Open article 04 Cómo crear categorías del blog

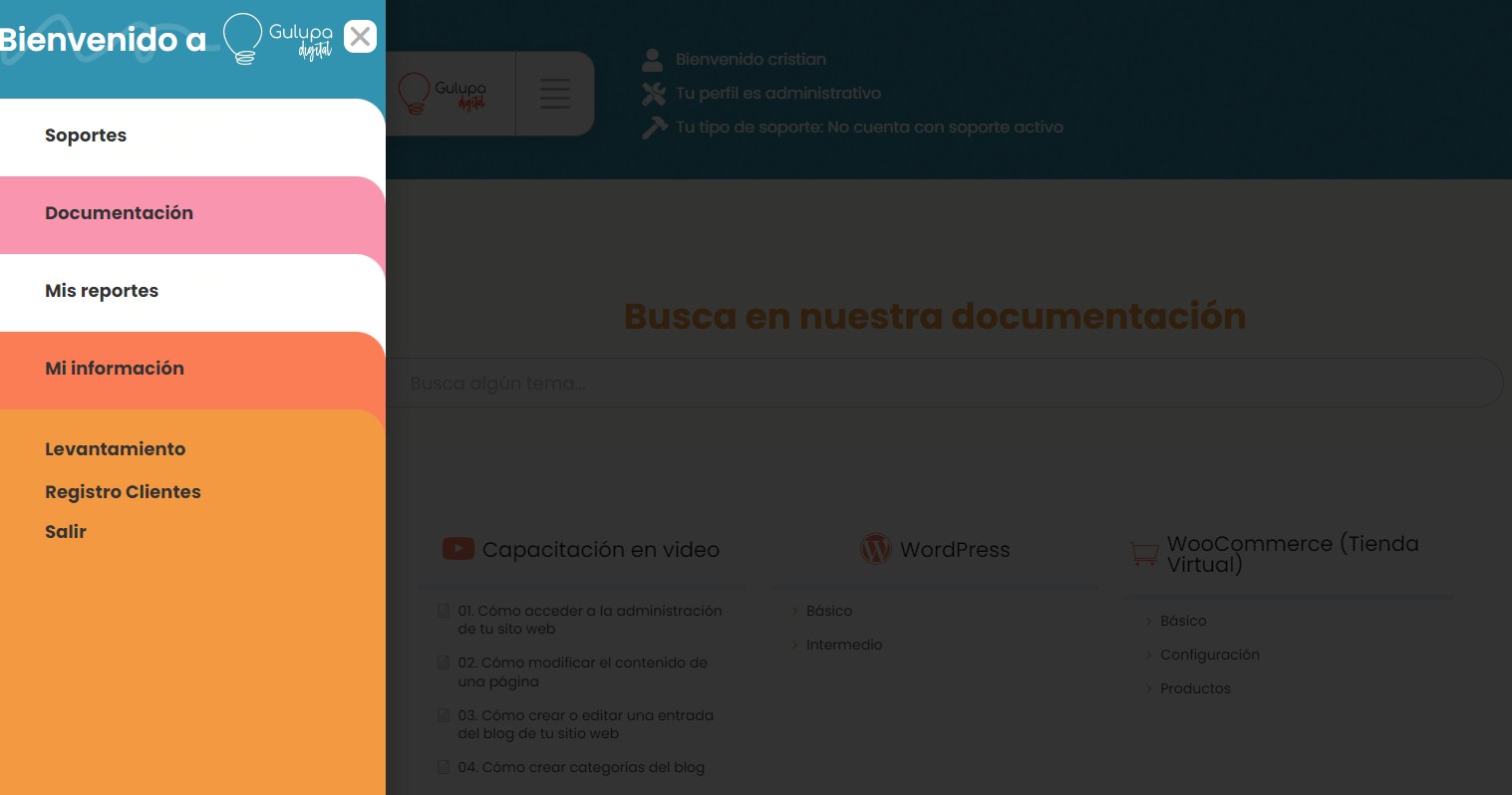click(581, 767)
